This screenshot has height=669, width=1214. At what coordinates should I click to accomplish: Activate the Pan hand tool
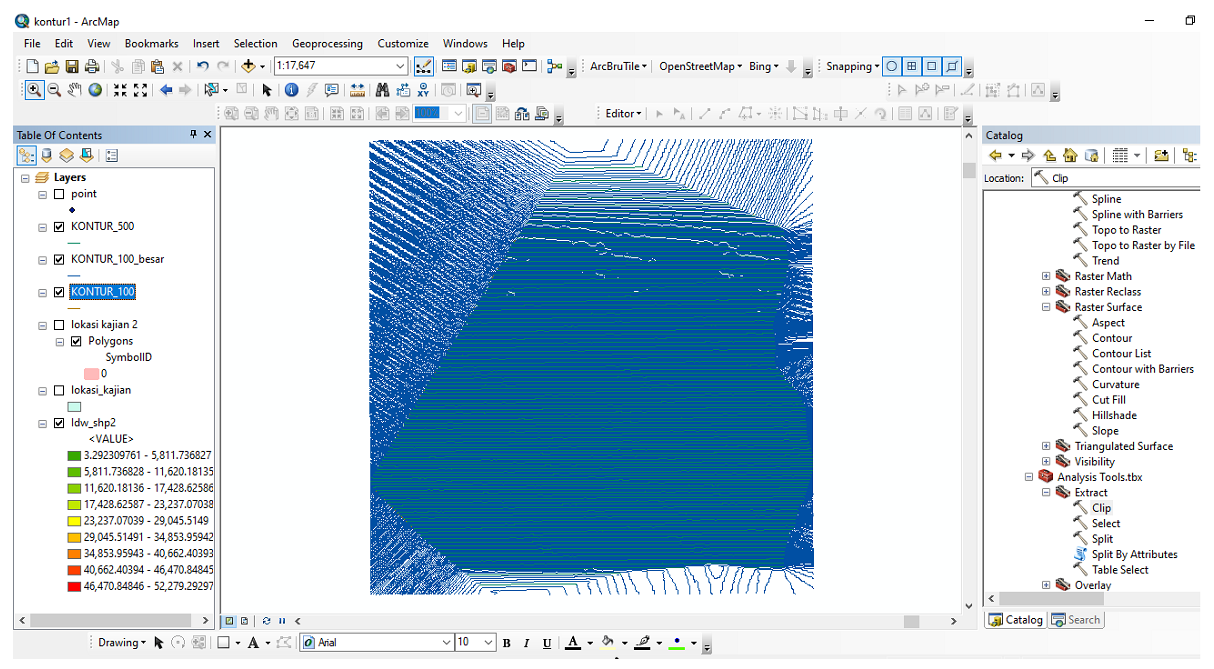(75, 90)
